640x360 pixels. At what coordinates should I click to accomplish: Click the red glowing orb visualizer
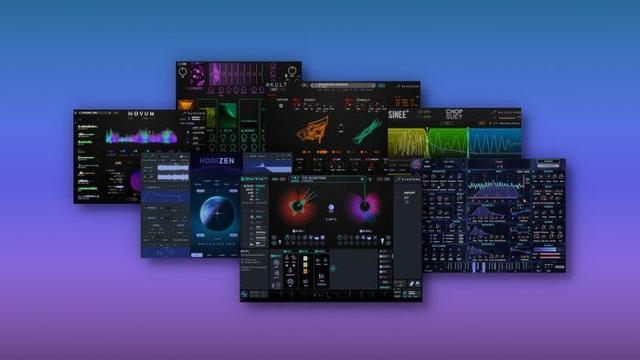click(x=298, y=205)
